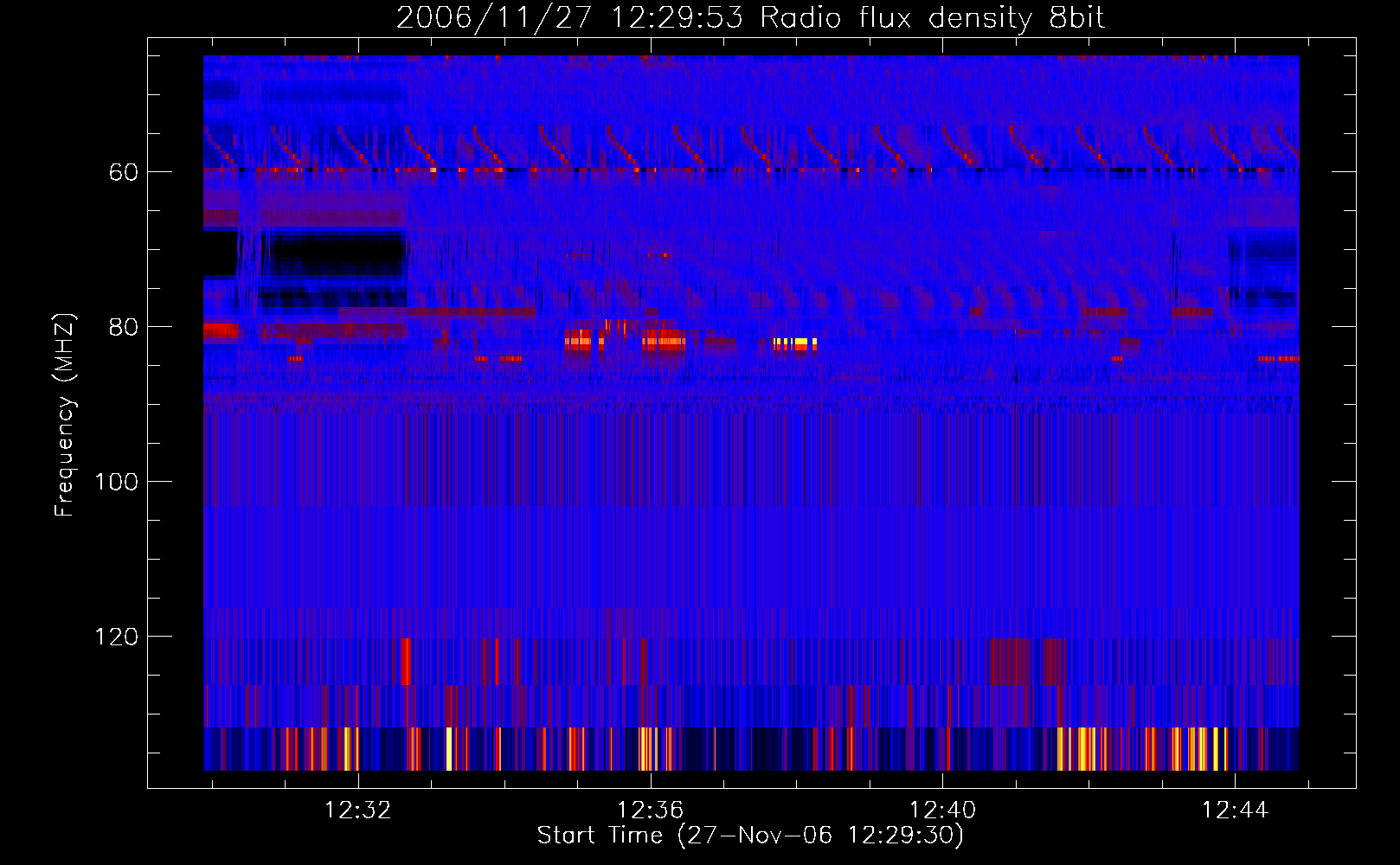Click the 80 MHz frequency tick label
Screen dimensions: 1400x865
point(124,327)
